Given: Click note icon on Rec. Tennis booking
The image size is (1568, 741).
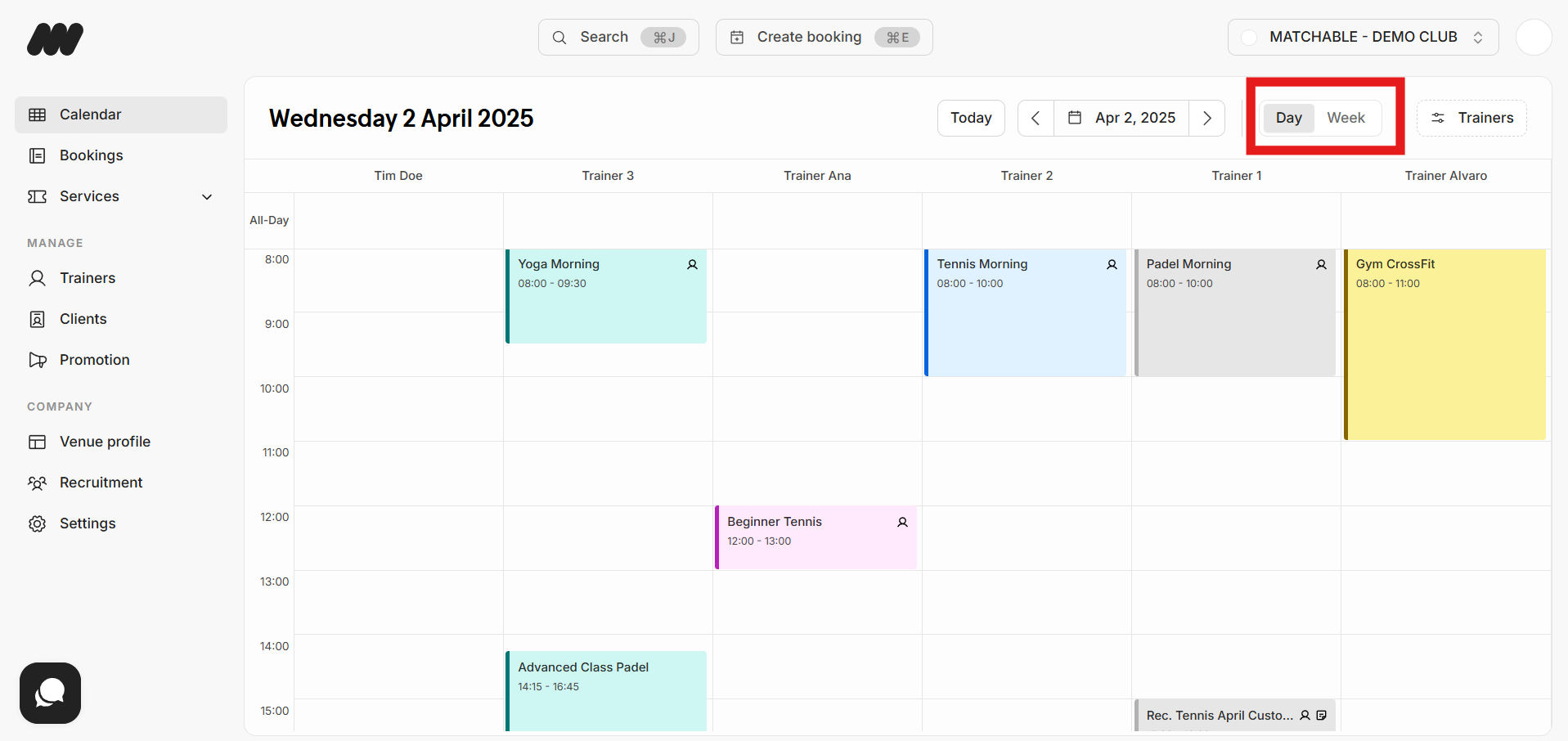Looking at the screenshot, I should pos(1321,716).
